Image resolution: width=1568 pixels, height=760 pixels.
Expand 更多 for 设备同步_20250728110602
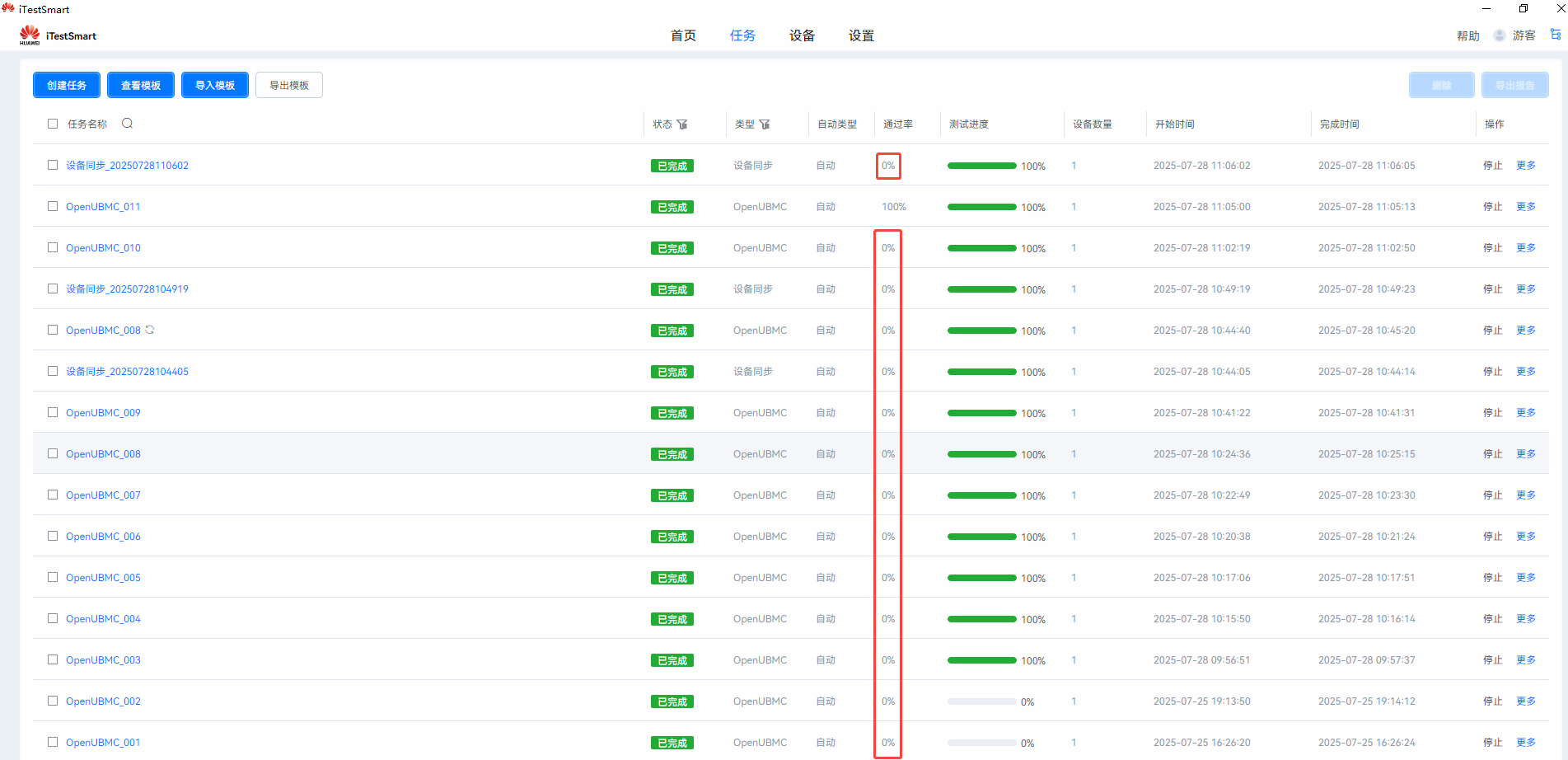coord(1526,165)
